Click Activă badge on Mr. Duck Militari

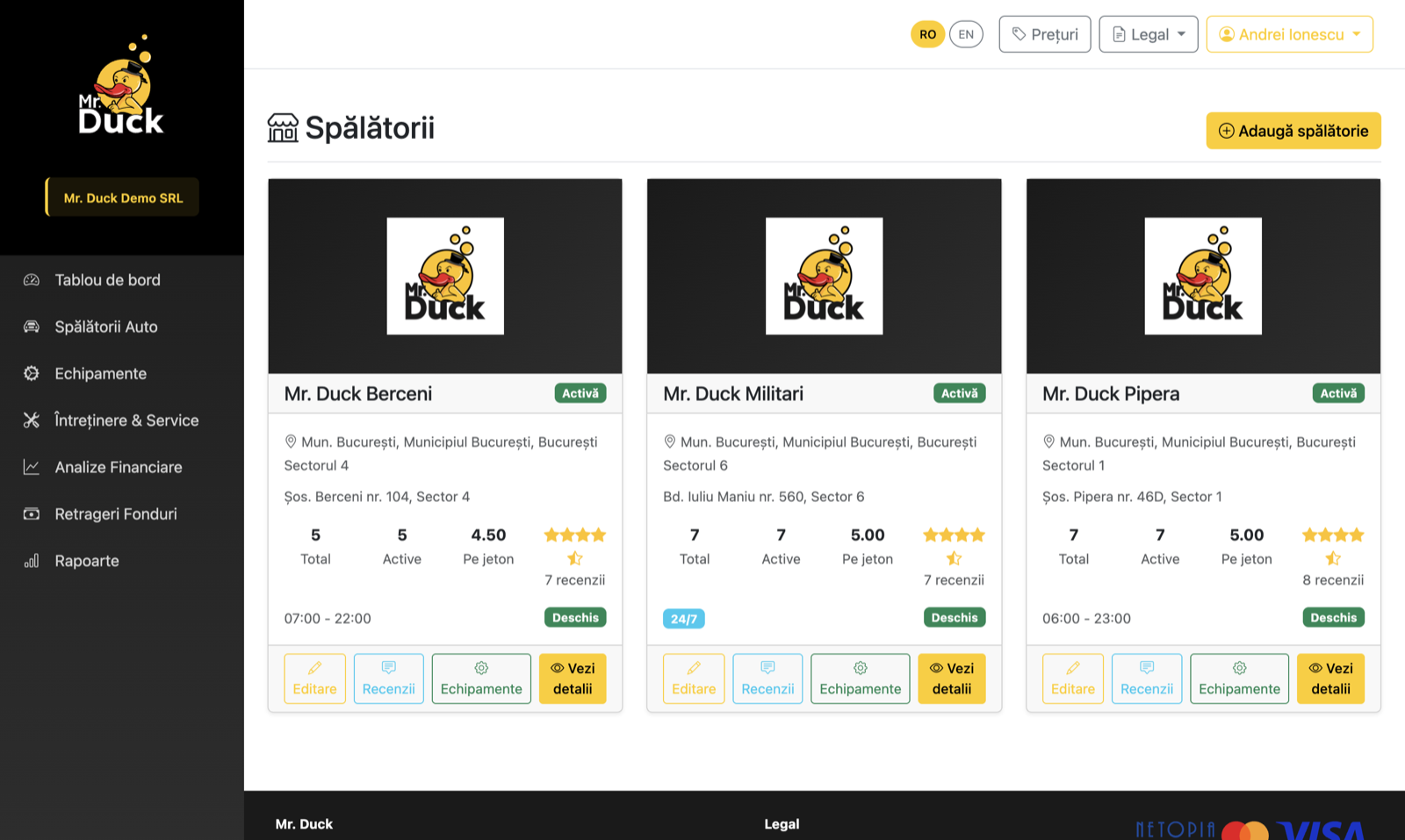pos(959,393)
